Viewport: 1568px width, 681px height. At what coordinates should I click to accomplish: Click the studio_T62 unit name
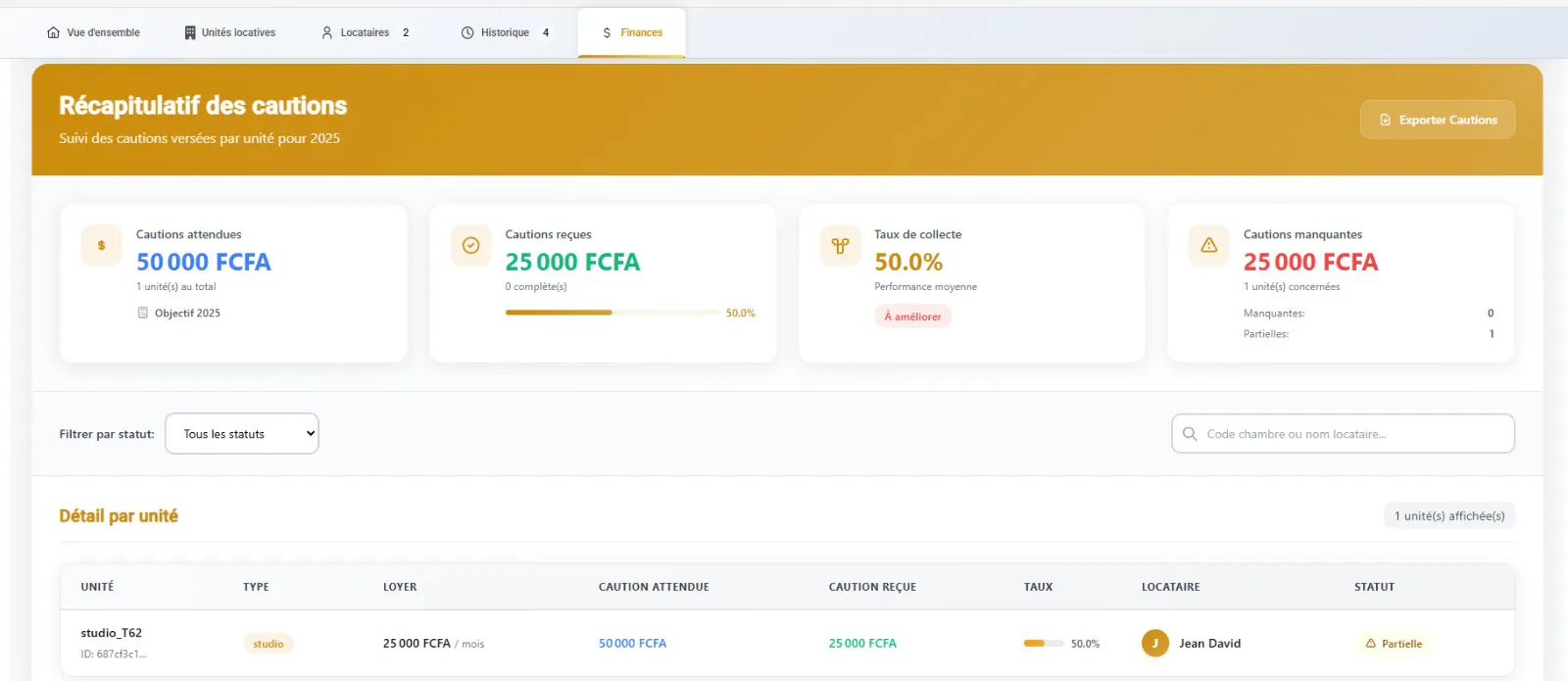tap(111, 633)
